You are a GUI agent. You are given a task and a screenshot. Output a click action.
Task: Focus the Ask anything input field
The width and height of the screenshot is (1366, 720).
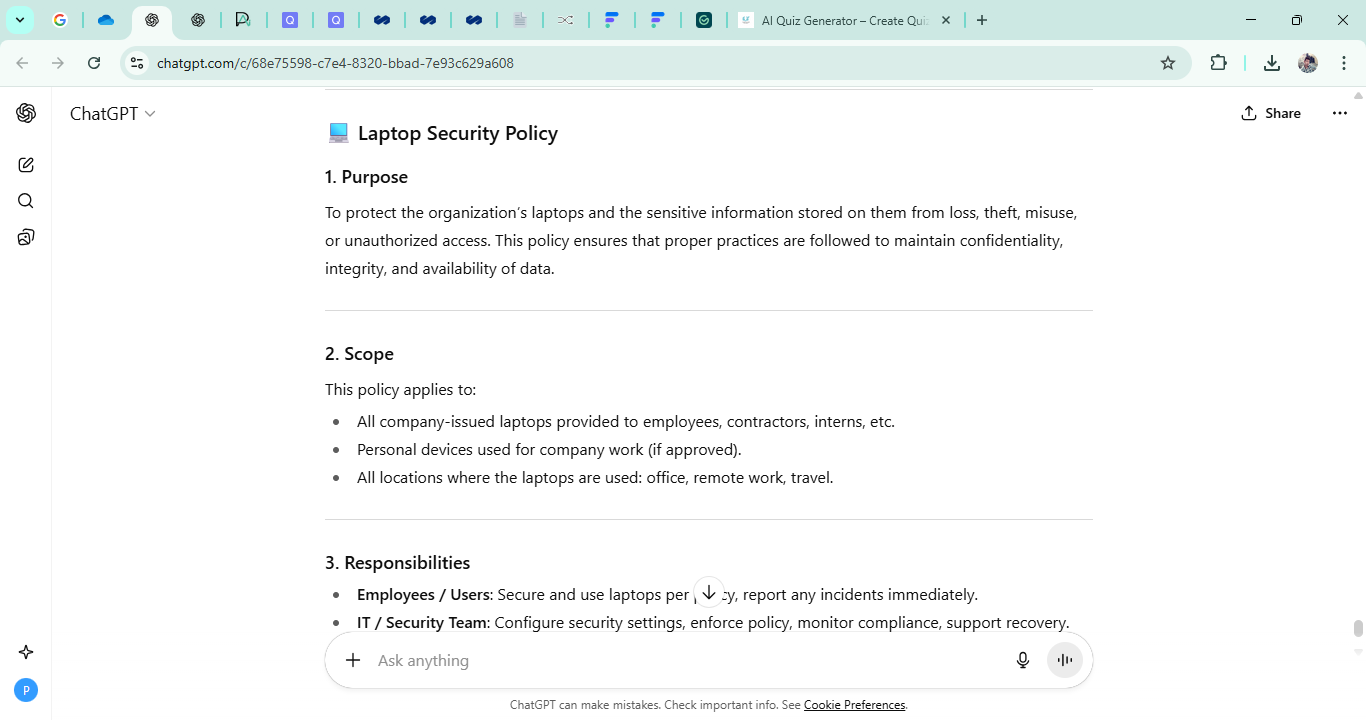click(680, 660)
